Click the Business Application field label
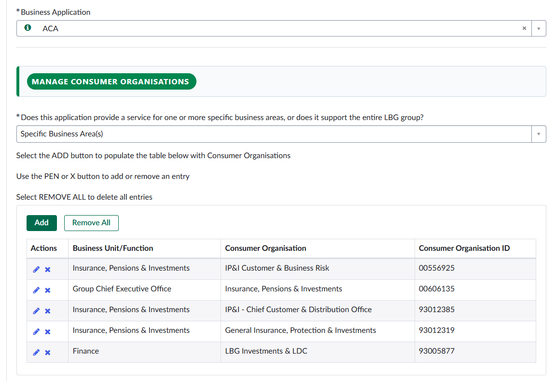Image resolution: width=556 pixels, height=381 pixels. 54,12
